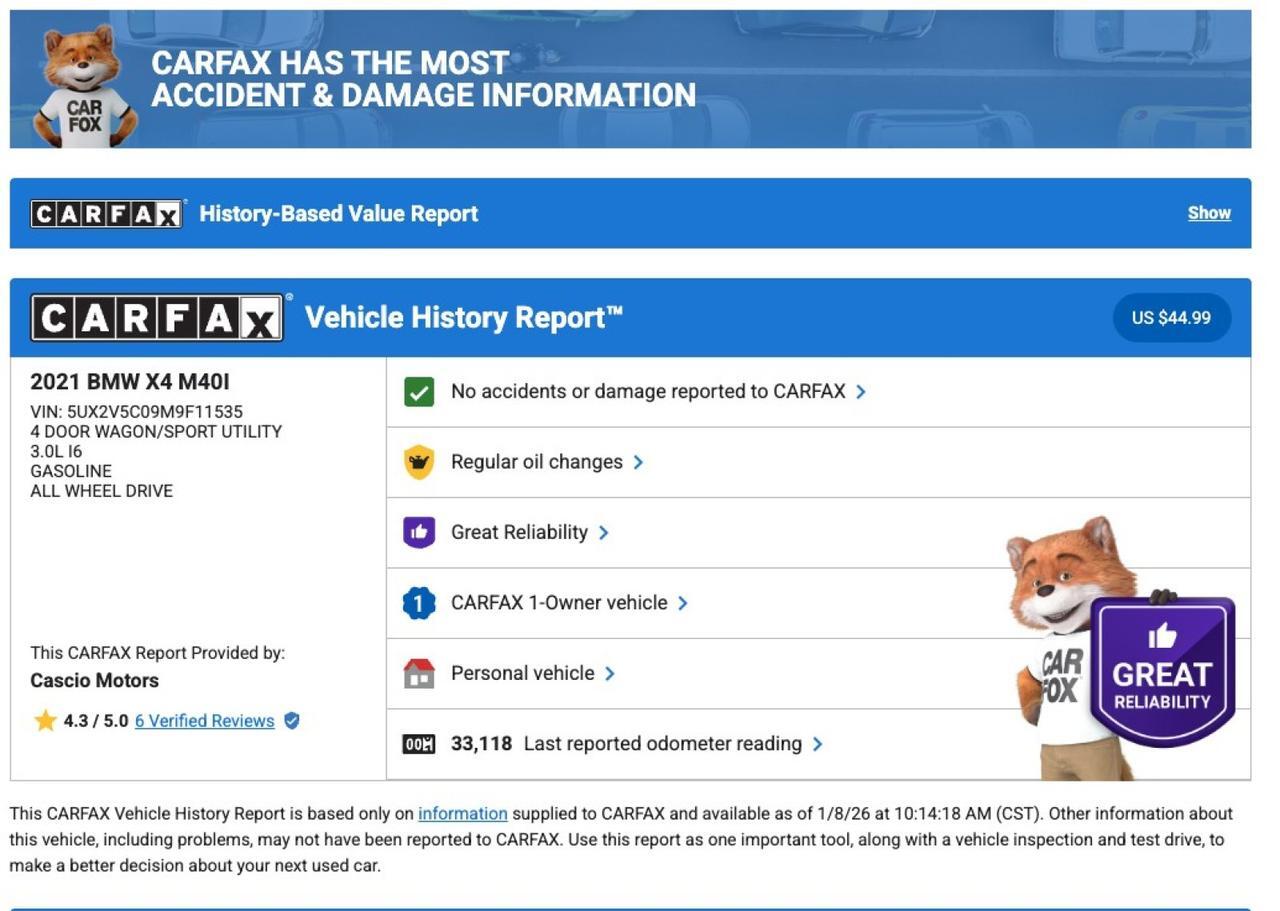The width and height of the screenshot is (1280, 911).
Task: Click the blue 1-Owner badge icon
Action: pos(419,603)
